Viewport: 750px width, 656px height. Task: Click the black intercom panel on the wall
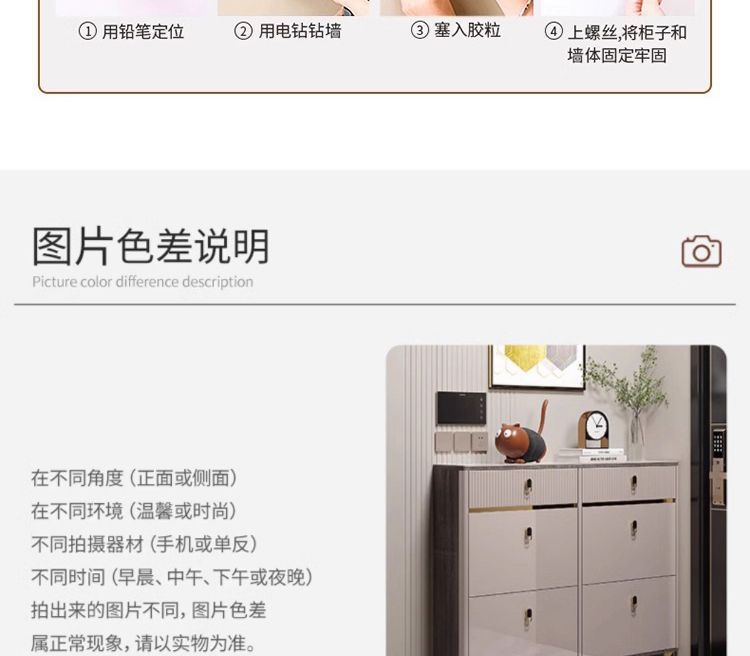pos(461,408)
